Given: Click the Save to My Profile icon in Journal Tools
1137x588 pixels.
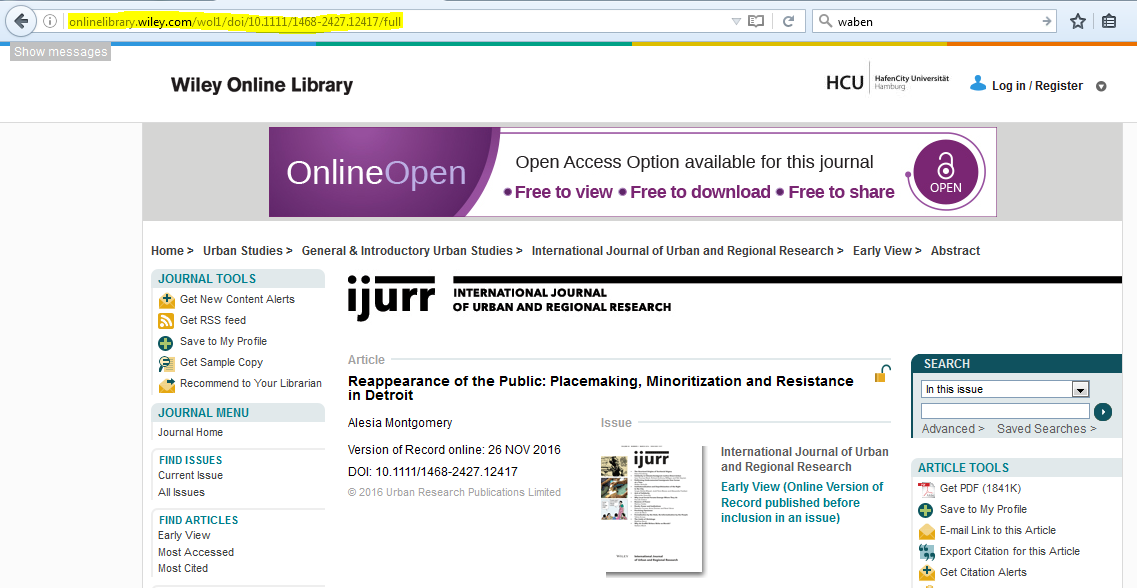Looking at the screenshot, I should [167, 342].
